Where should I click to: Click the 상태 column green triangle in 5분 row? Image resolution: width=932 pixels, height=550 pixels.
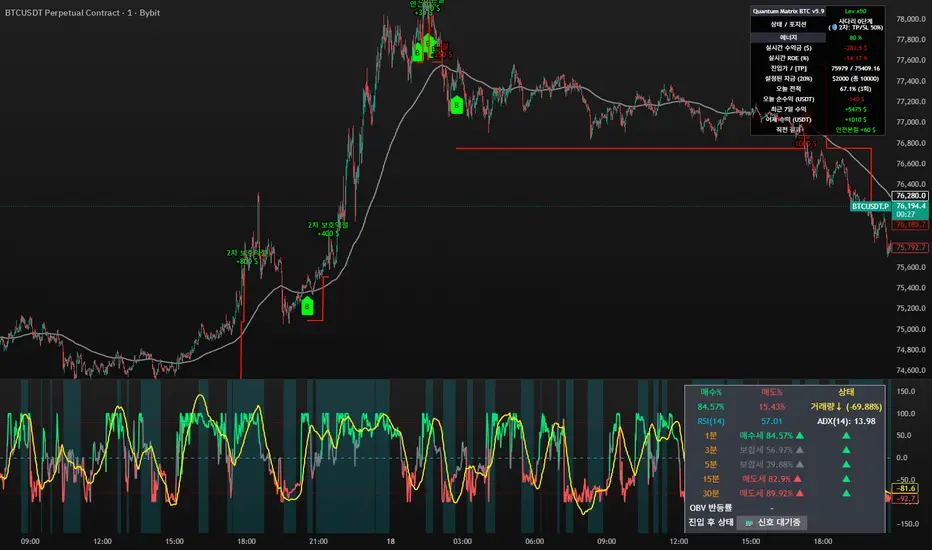pos(846,464)
